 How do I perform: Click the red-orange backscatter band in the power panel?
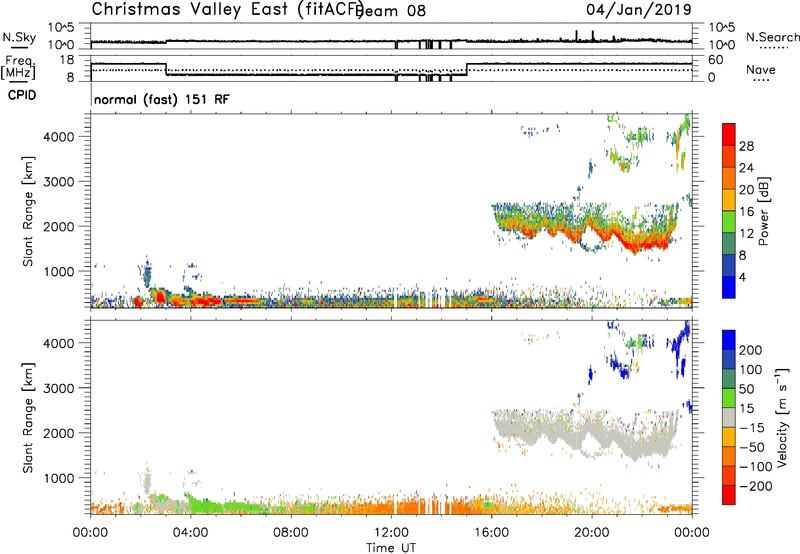point(587,231)
